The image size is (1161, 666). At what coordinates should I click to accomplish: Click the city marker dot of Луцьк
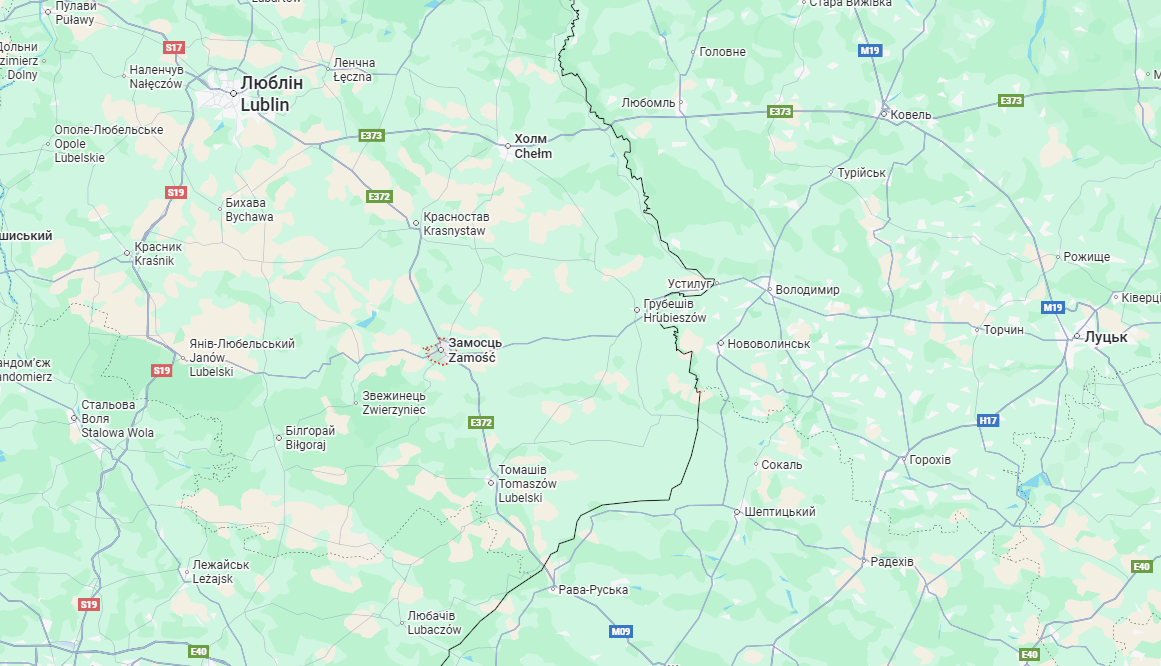click(x=1077, y=337)
